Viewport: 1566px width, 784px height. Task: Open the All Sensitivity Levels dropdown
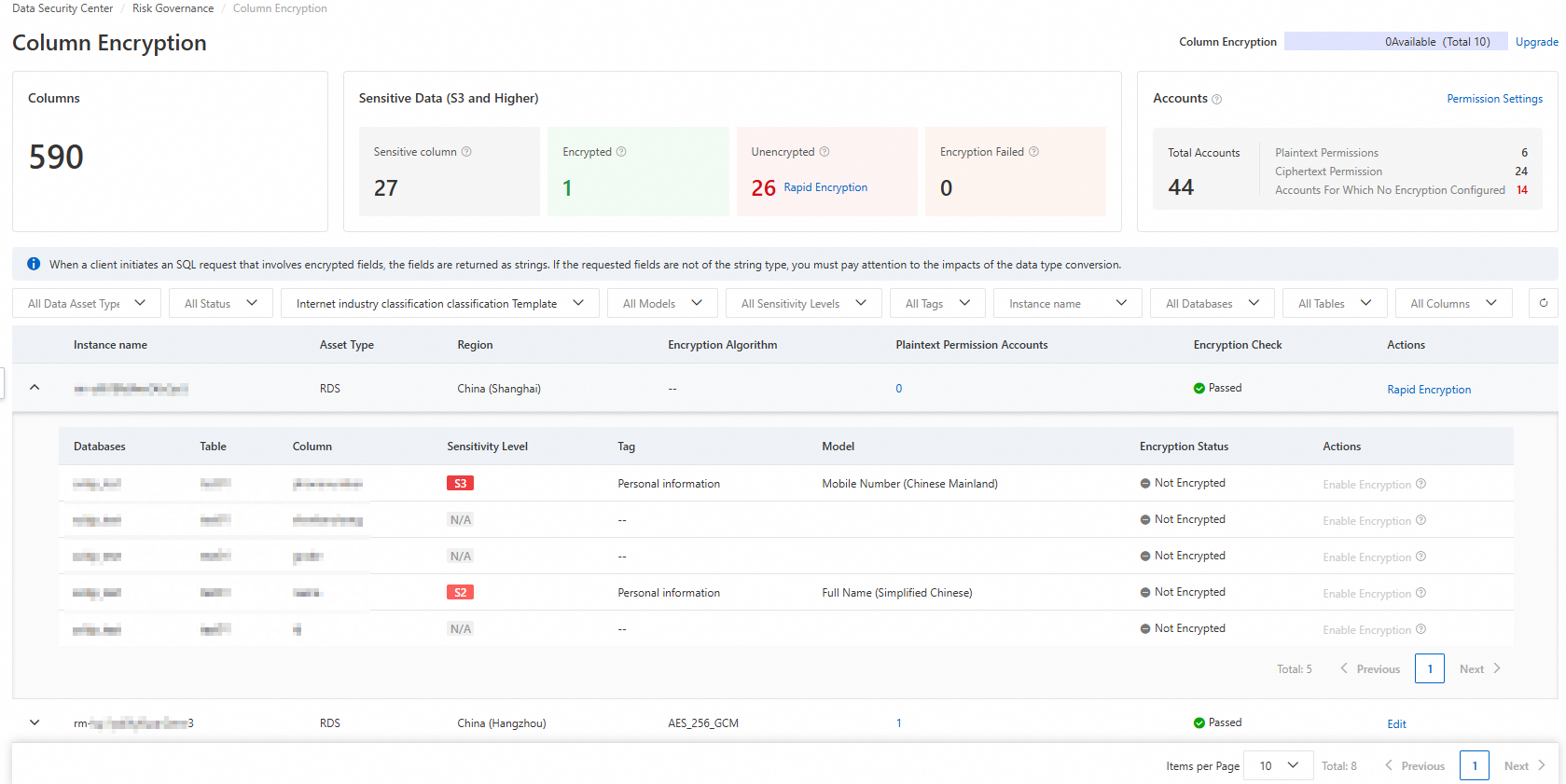[x=803, y=303]
